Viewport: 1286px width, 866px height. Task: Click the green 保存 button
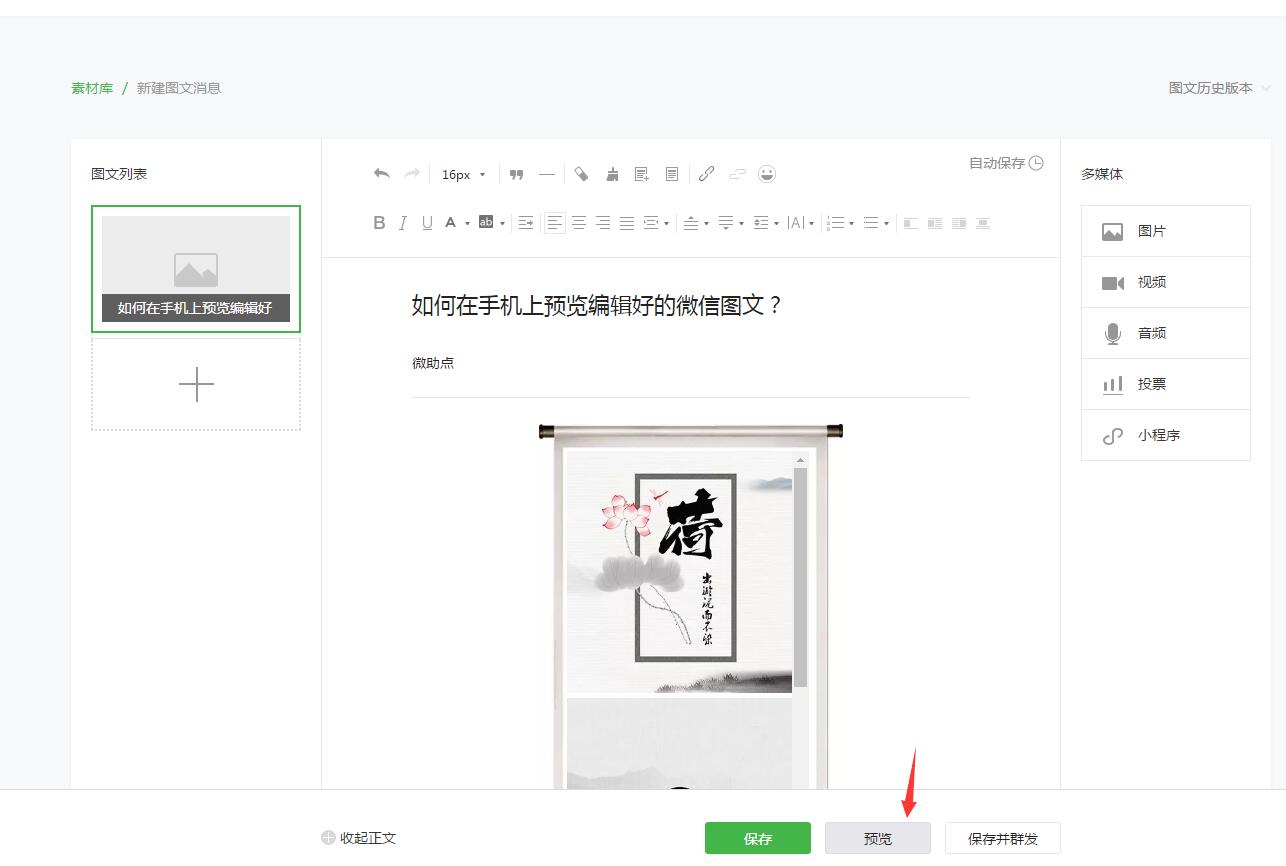point(758,838)
